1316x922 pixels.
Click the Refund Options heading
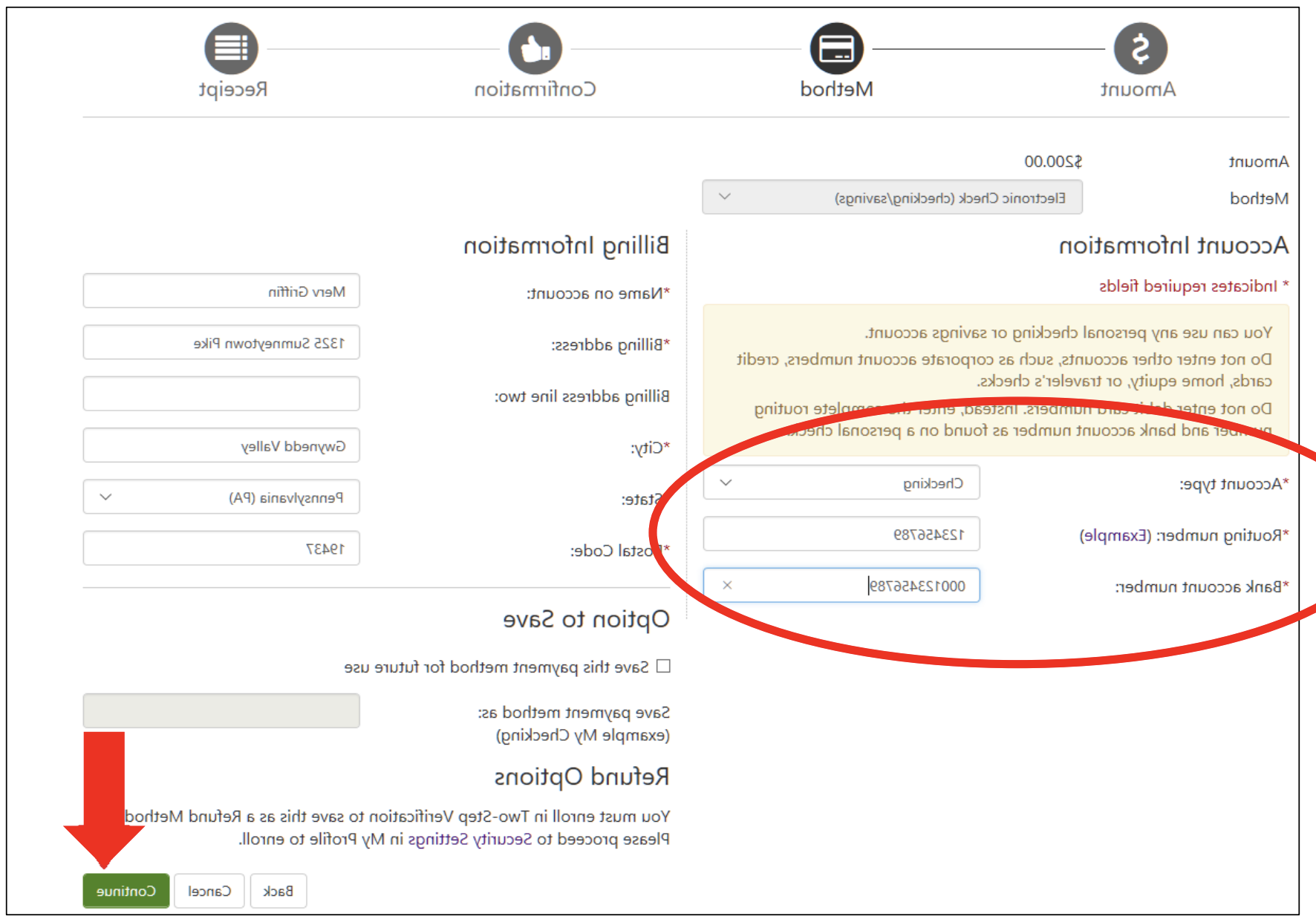pyautogui.click(x=582, y=777)
